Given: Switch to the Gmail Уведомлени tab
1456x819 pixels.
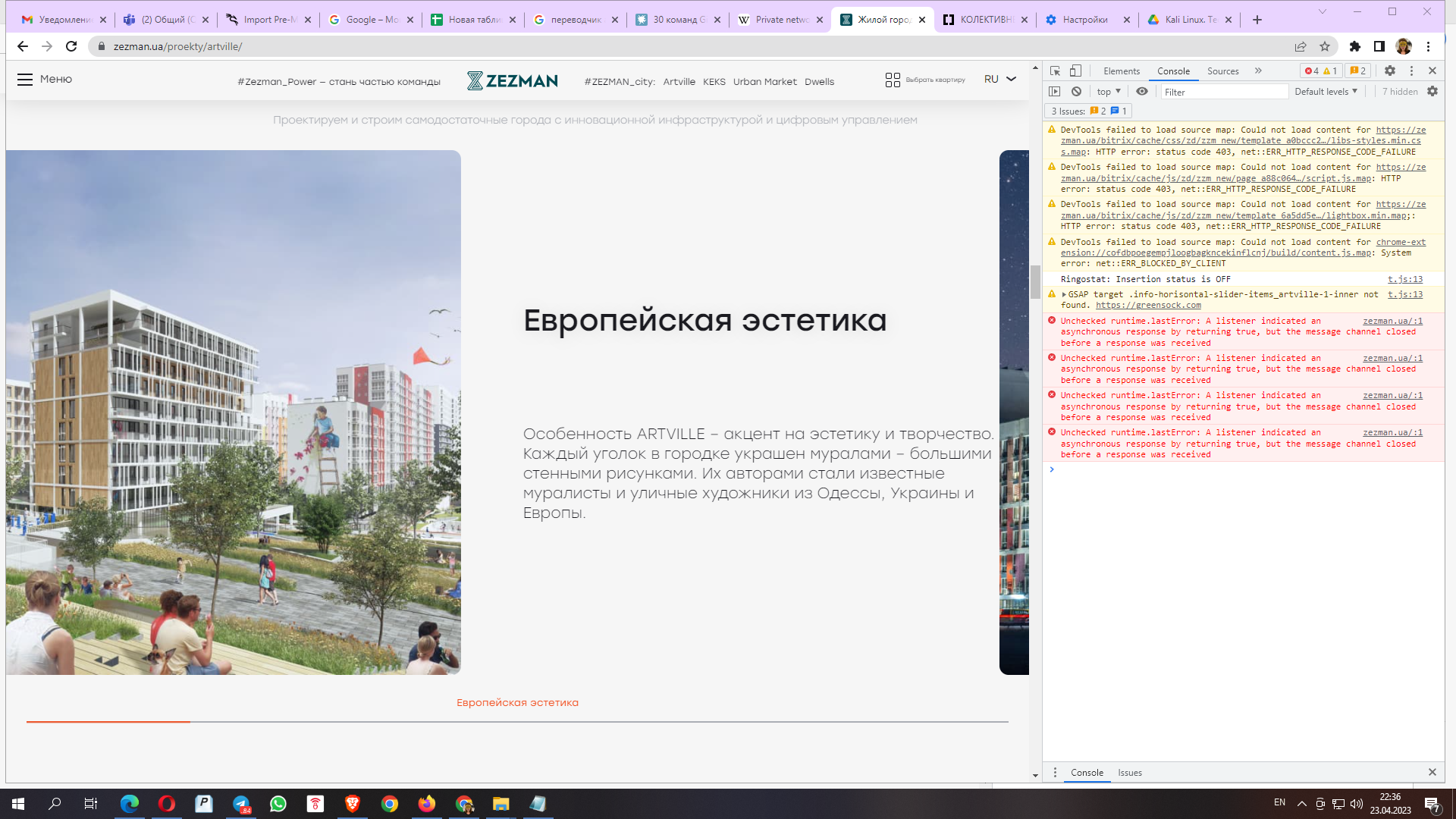Looking at the screenshot, I should coord(63,20).
